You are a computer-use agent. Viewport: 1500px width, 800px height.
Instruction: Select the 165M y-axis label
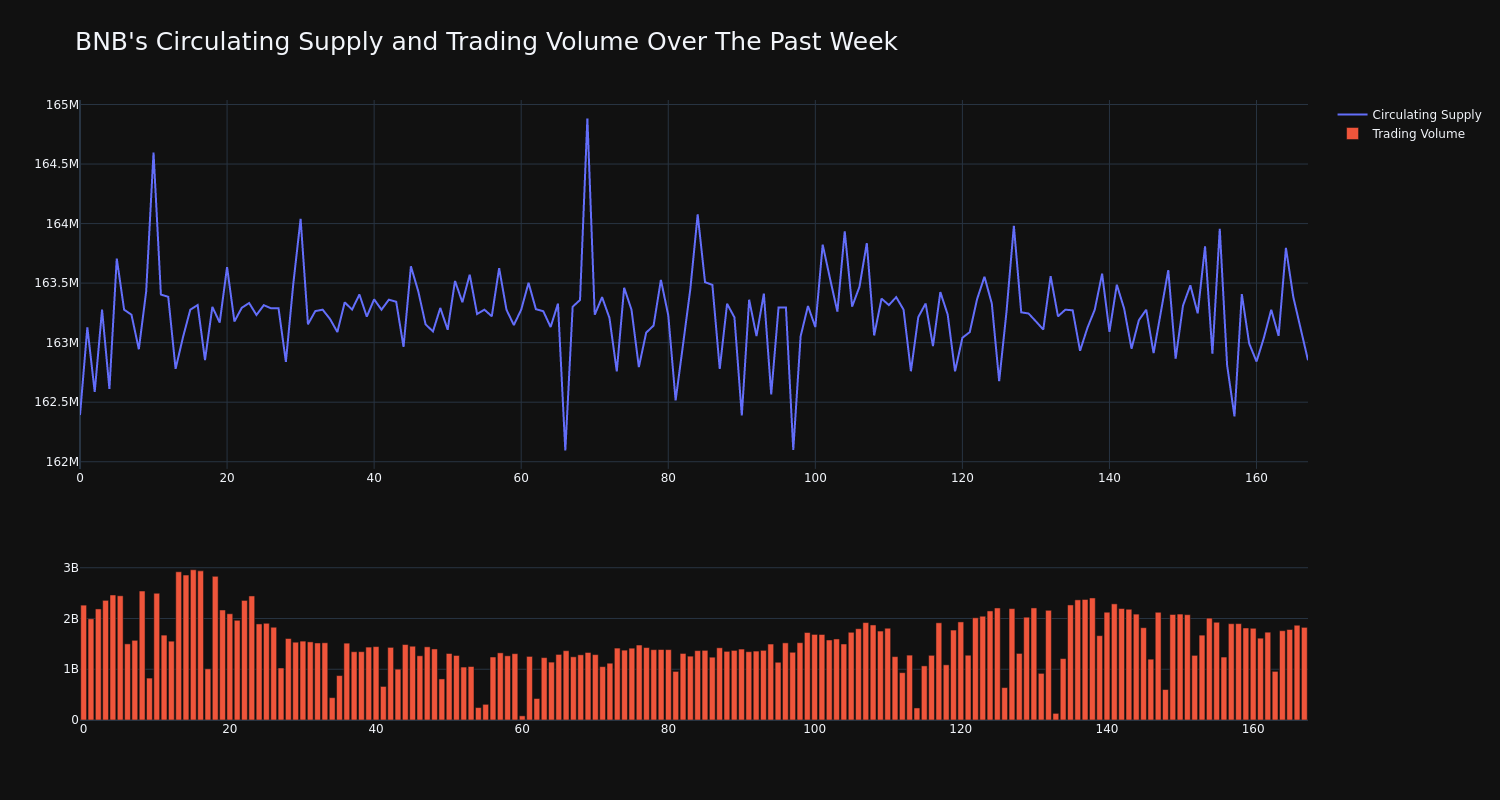[61, 105]
